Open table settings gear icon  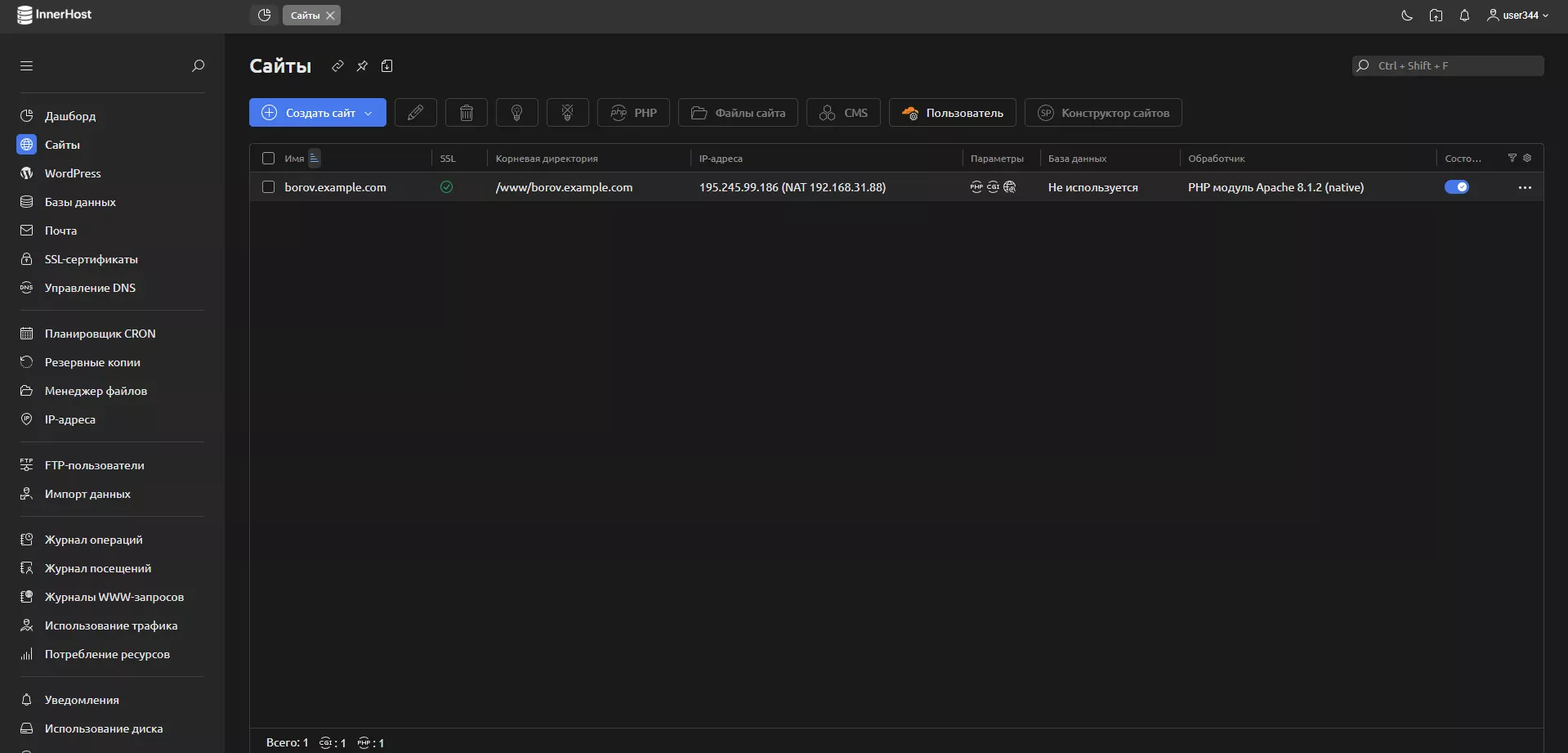1527,158
